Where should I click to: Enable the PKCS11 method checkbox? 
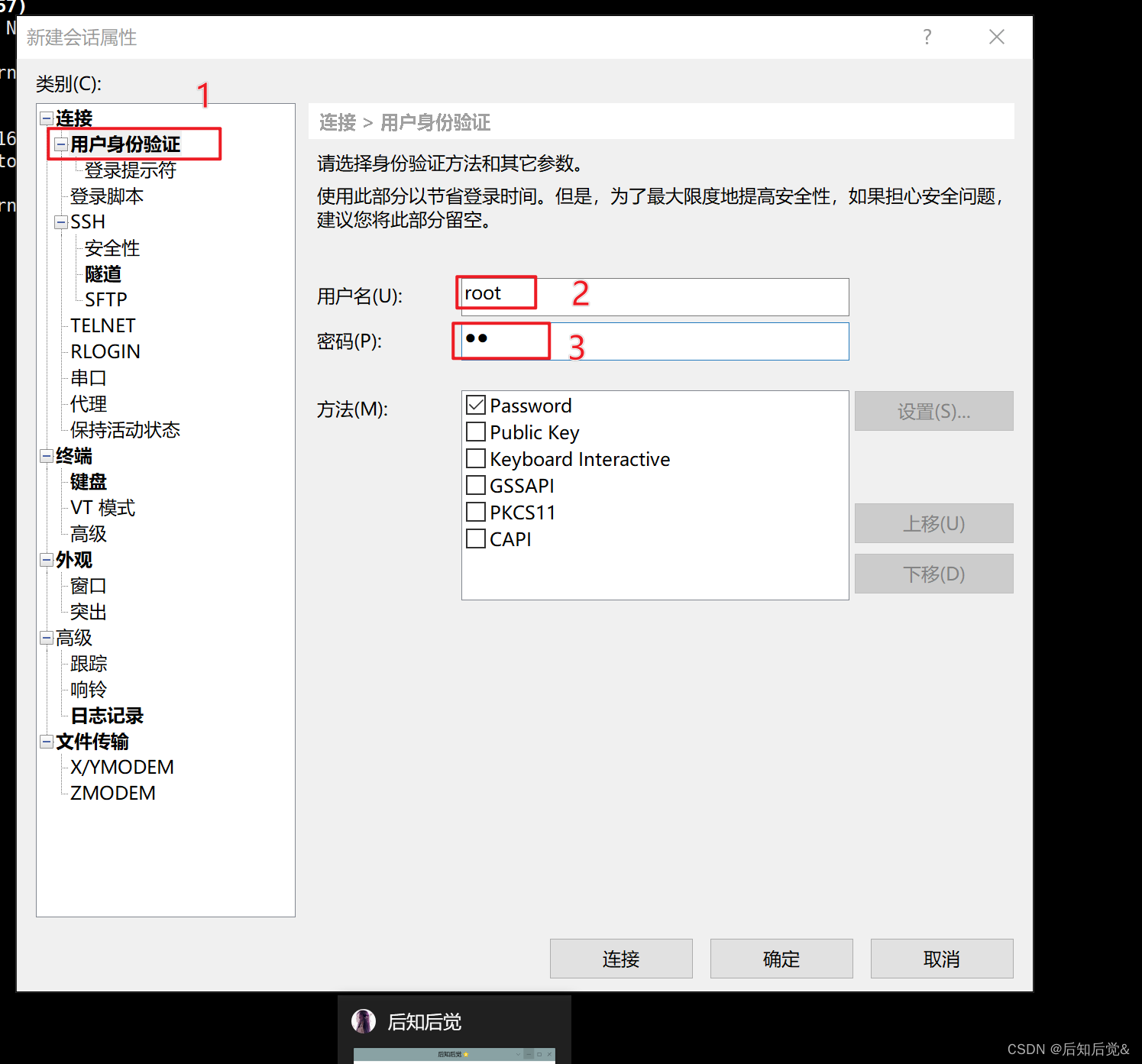click(x=476, y=512)
